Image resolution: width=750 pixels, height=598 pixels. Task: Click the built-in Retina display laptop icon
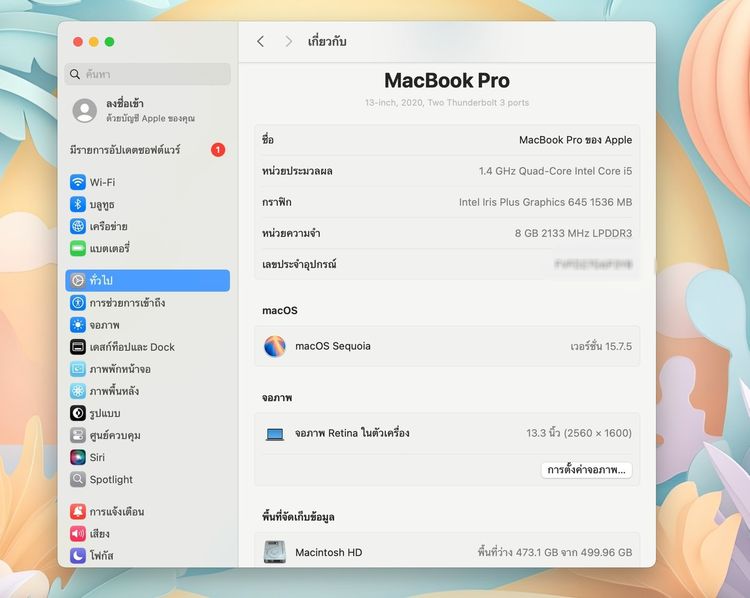coord(275,434)
